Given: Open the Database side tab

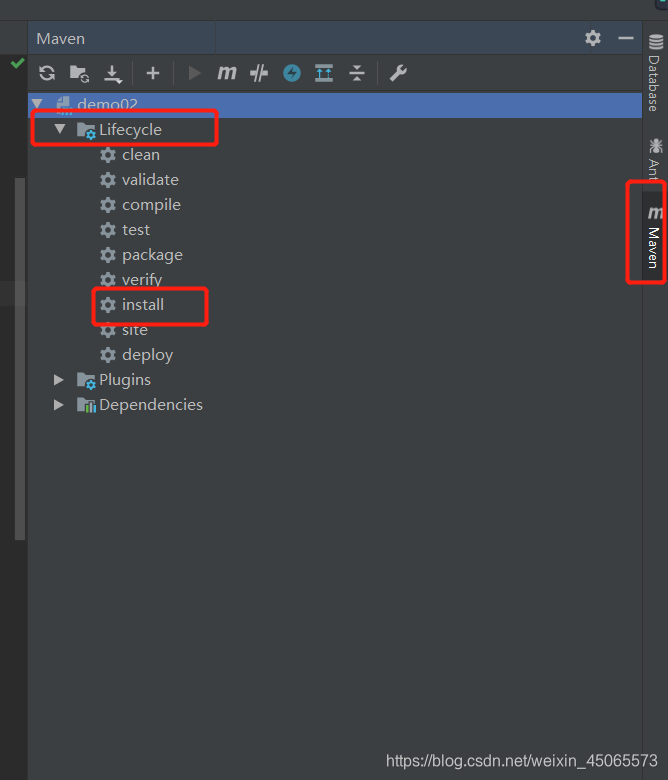Looking at the screenshot, I should click(655, 73).
